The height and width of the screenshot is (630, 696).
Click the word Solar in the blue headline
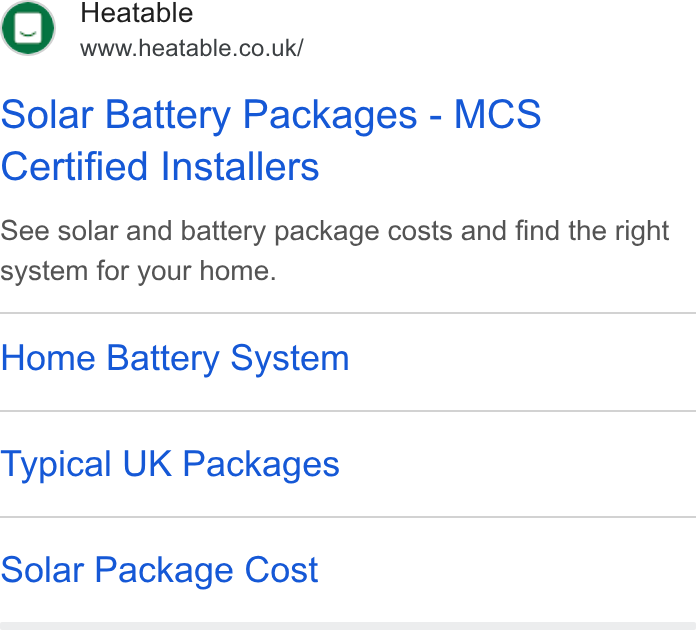pos(47,115)
